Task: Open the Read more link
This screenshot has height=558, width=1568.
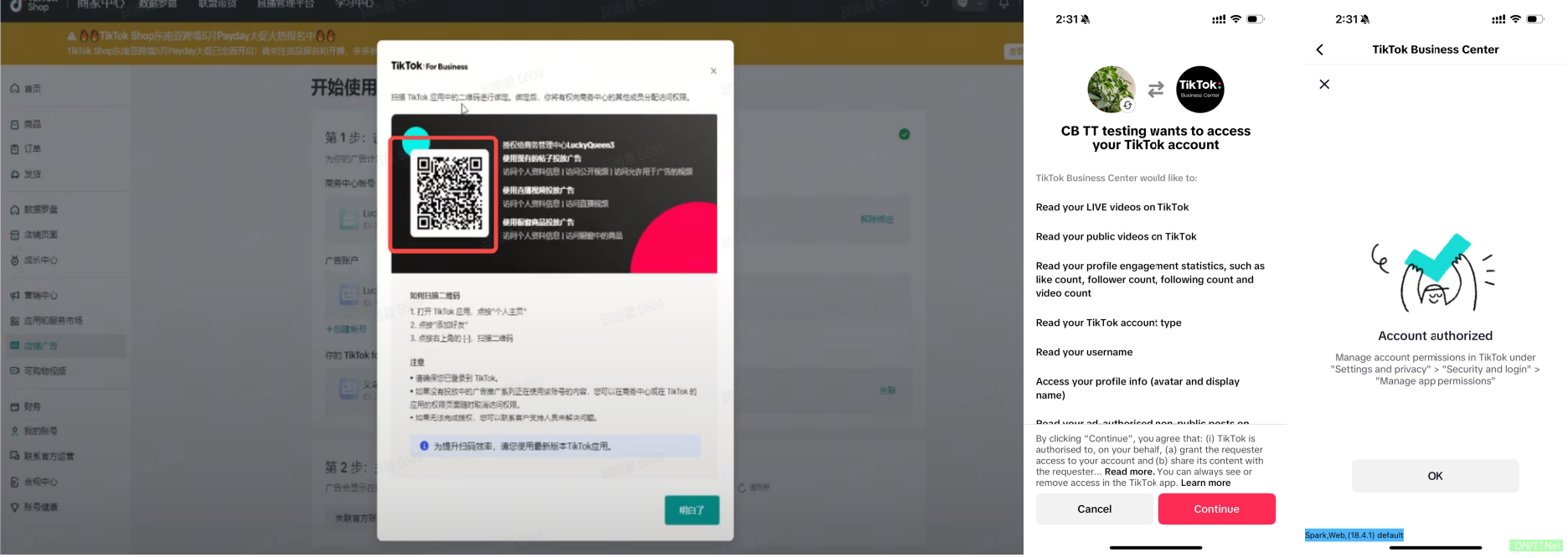Action: click(1129, 472)
